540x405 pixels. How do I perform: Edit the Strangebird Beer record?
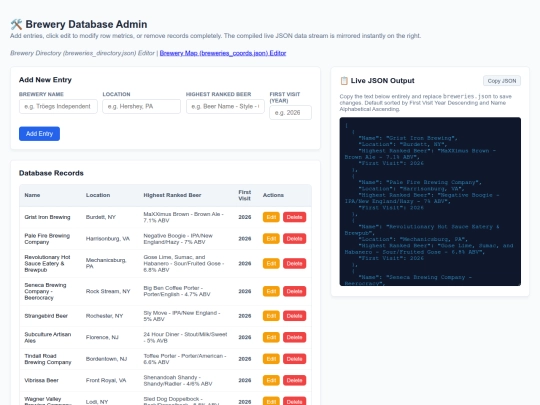point(271,316)
